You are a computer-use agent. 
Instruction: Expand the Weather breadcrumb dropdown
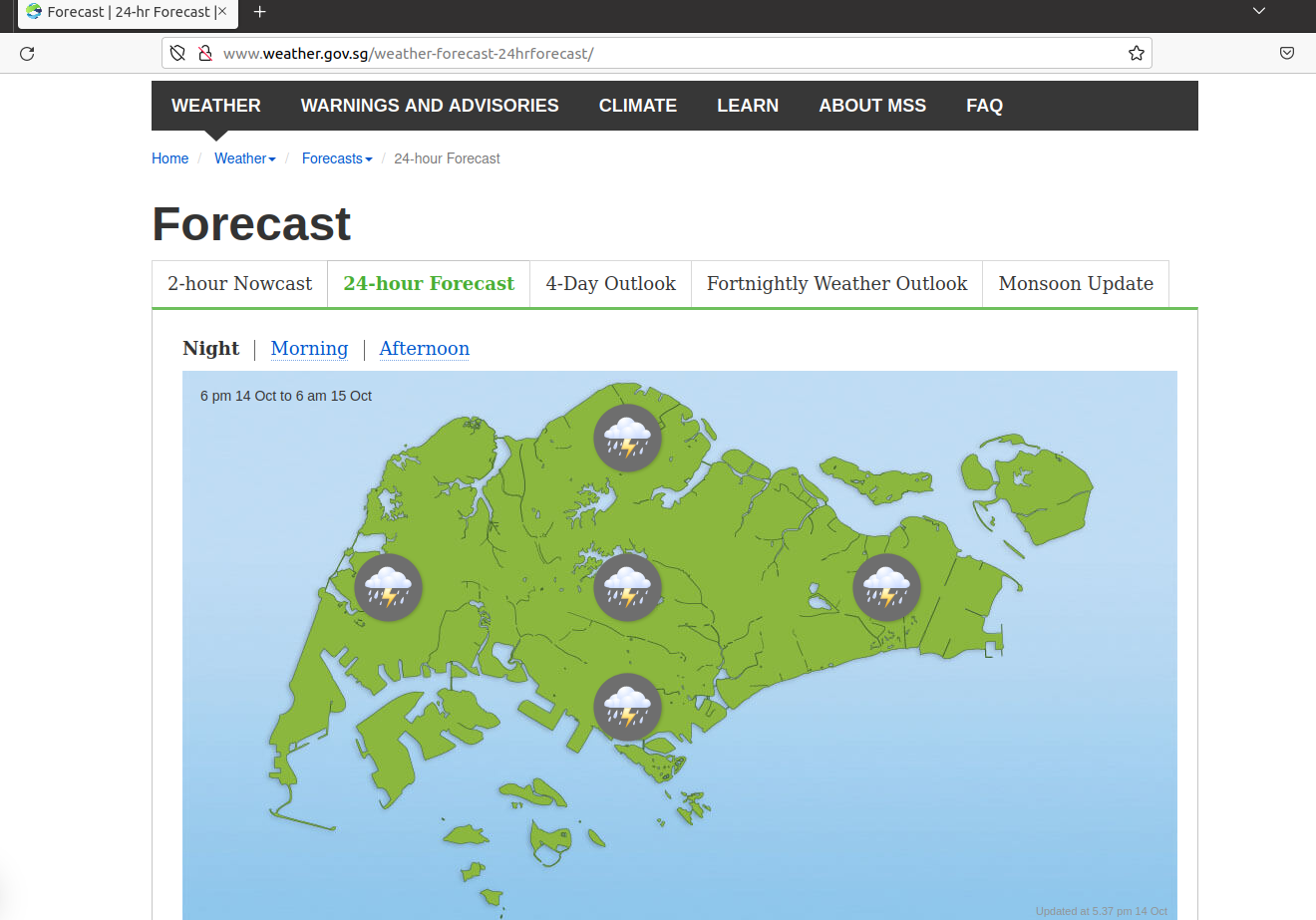pos(245,158)
